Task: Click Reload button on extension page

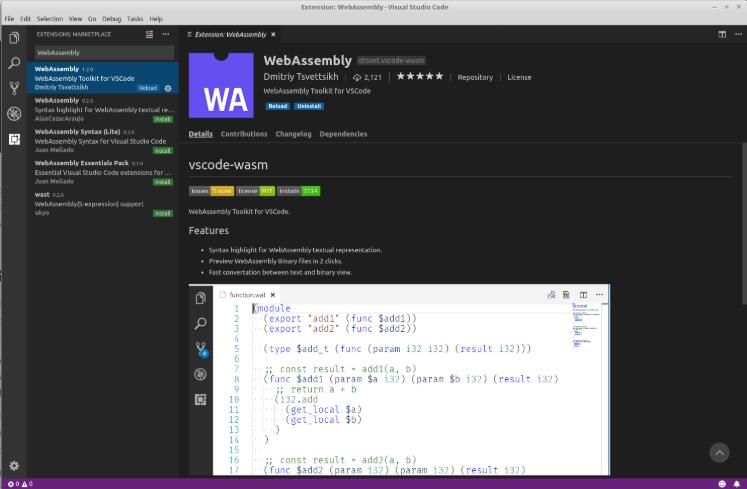Action: point(278,106)
